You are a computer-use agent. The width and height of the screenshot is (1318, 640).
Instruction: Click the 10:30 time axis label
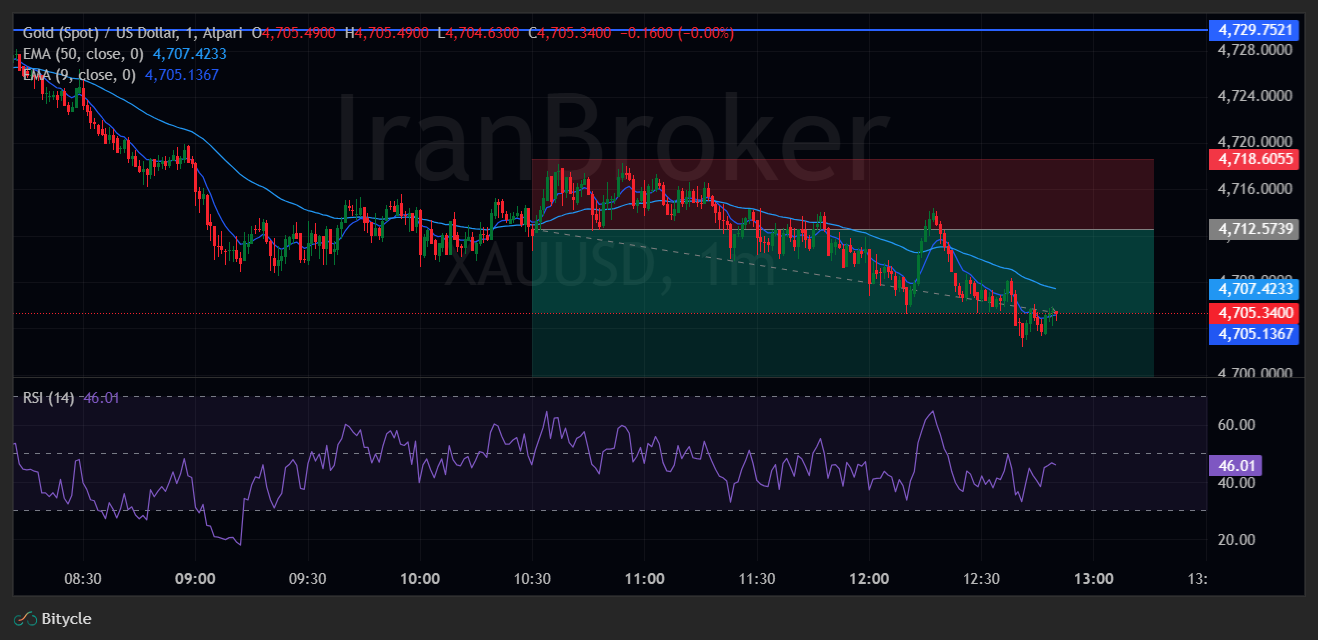click(x=532, y=579)
